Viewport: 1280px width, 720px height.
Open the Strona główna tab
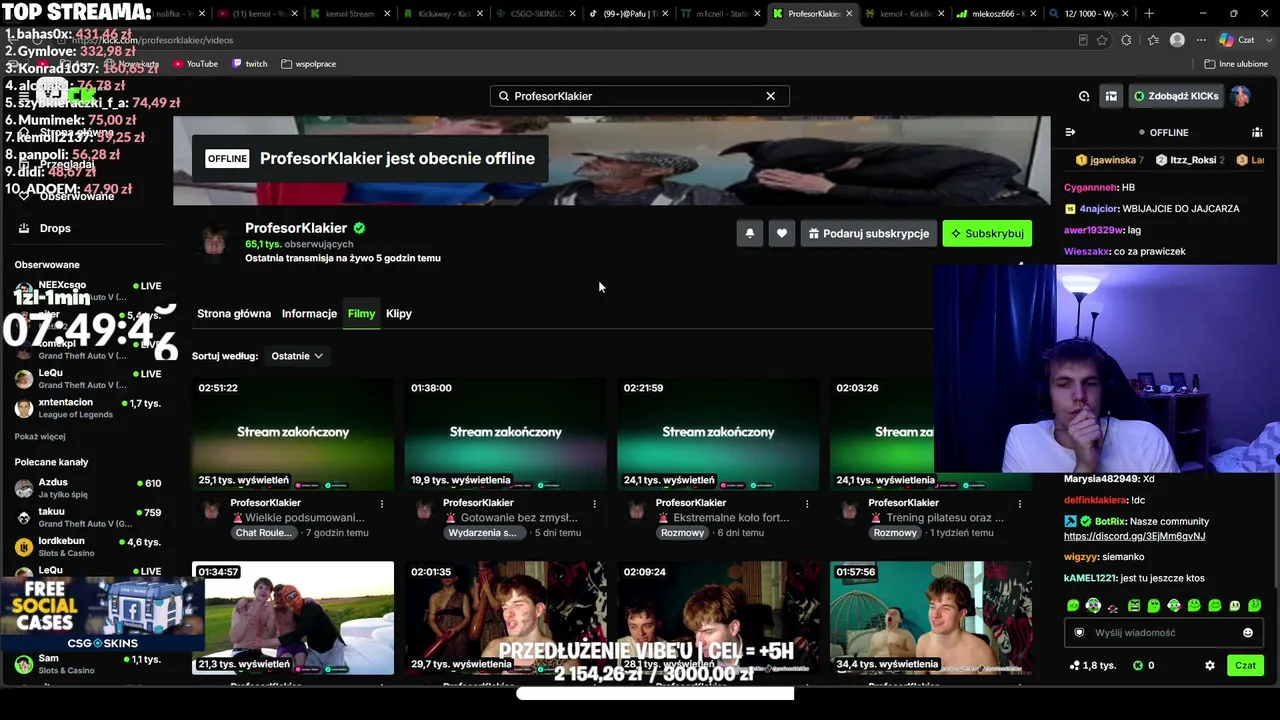(x=234, y=313)
